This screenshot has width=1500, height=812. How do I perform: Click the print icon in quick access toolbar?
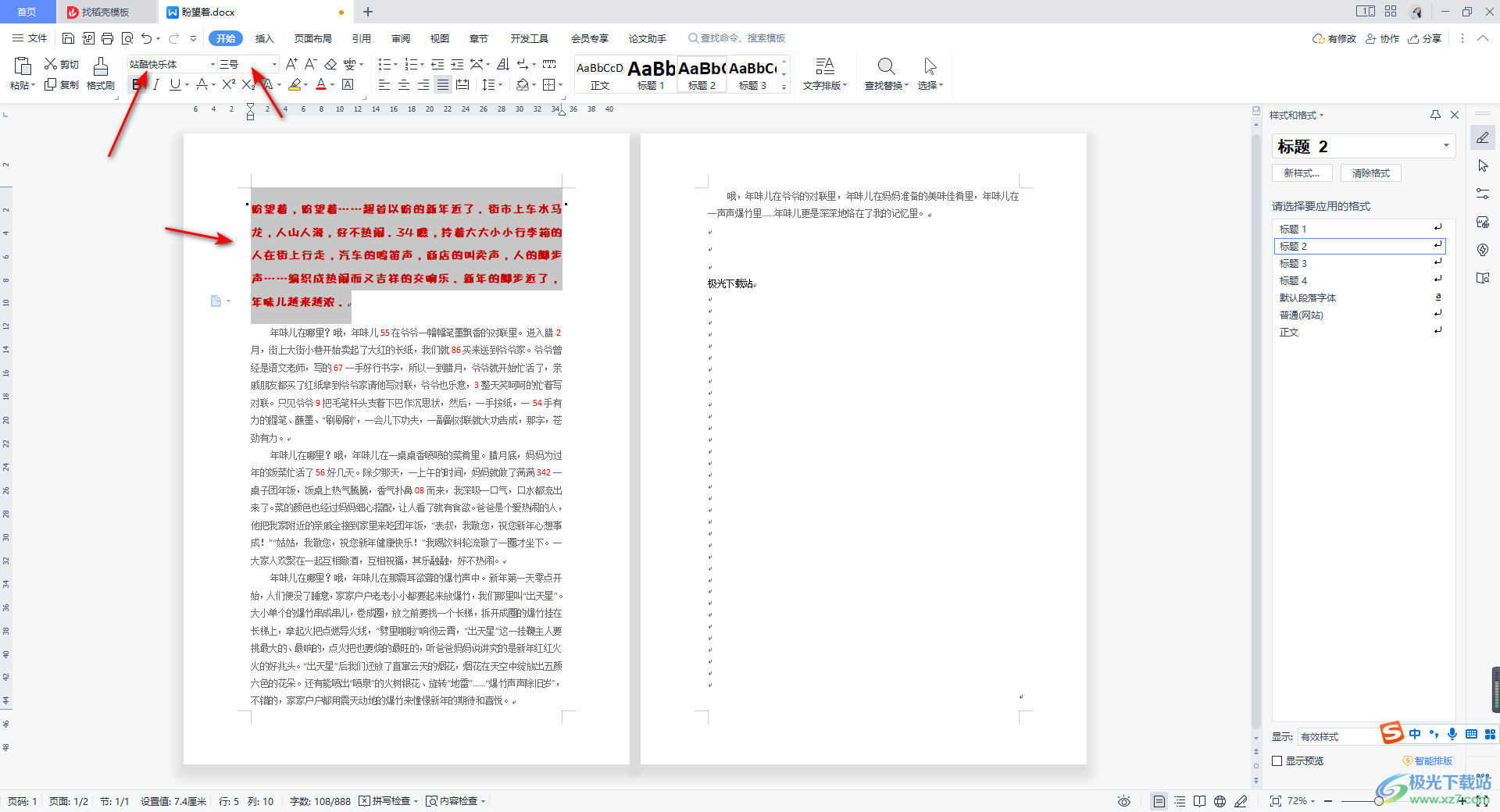108,38
